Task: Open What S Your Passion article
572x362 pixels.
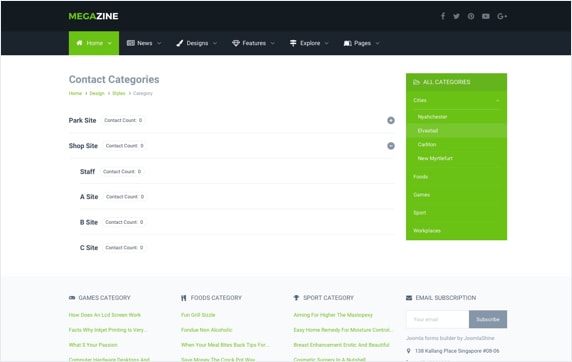Action: coord(93,345)
